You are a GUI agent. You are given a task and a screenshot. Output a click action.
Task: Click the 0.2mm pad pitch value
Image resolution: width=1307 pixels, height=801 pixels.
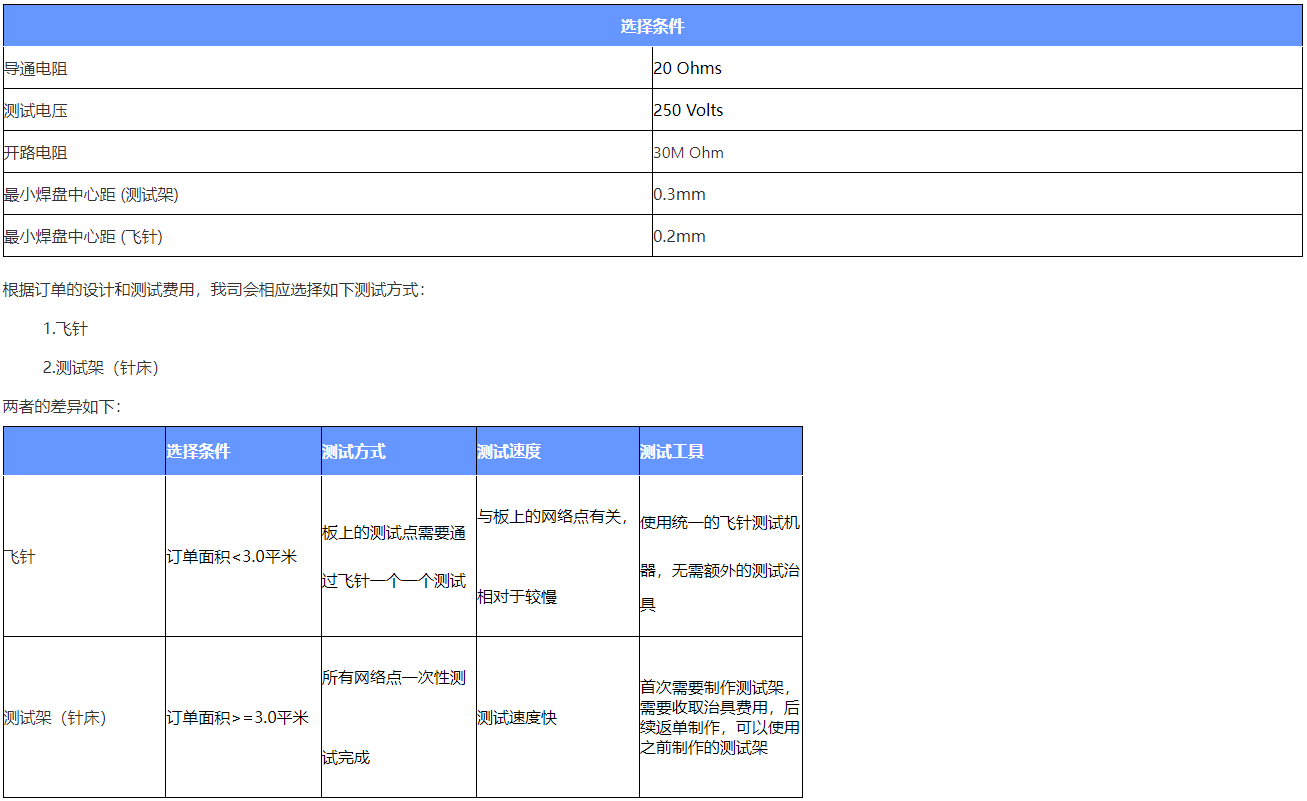[x=679, y=237]
